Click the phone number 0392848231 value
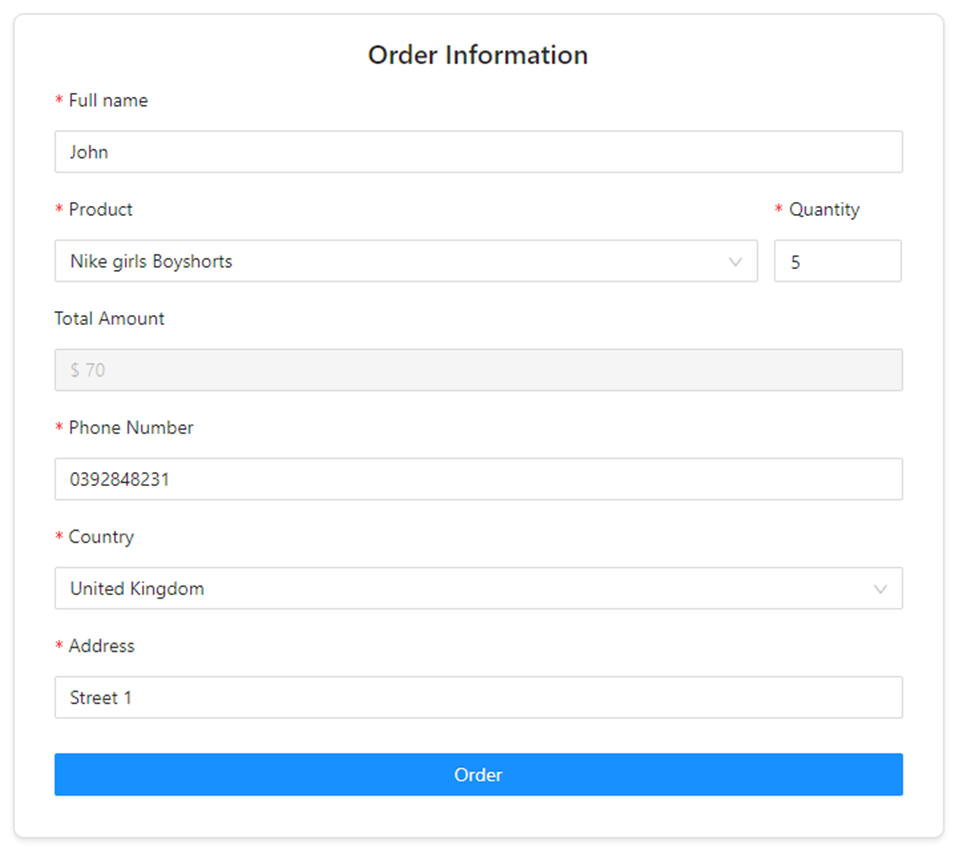Screen dimensions: 975x861 click(x=119, y=479)
